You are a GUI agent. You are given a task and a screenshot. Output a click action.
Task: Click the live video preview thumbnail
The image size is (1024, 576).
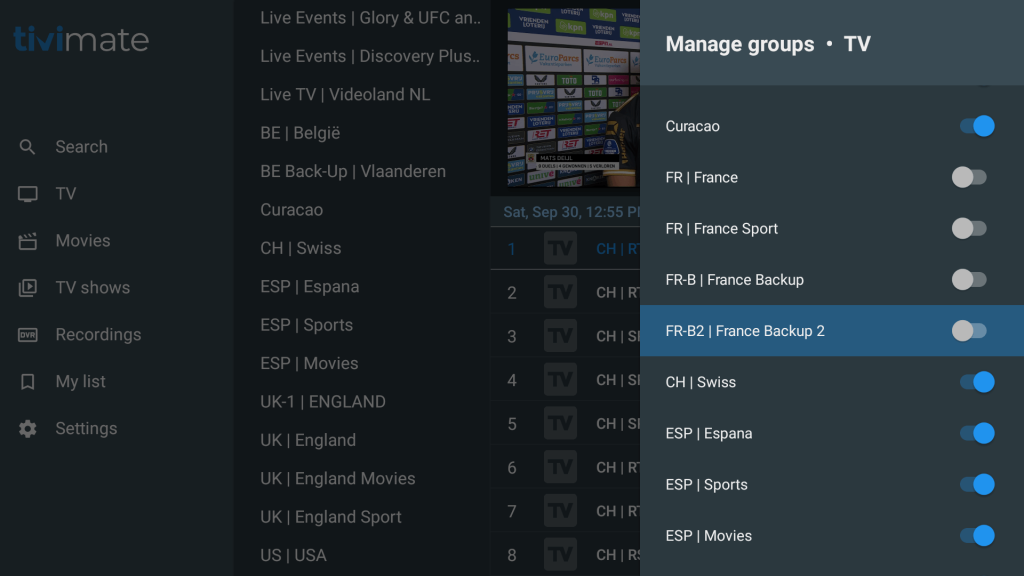coord(572,100)
